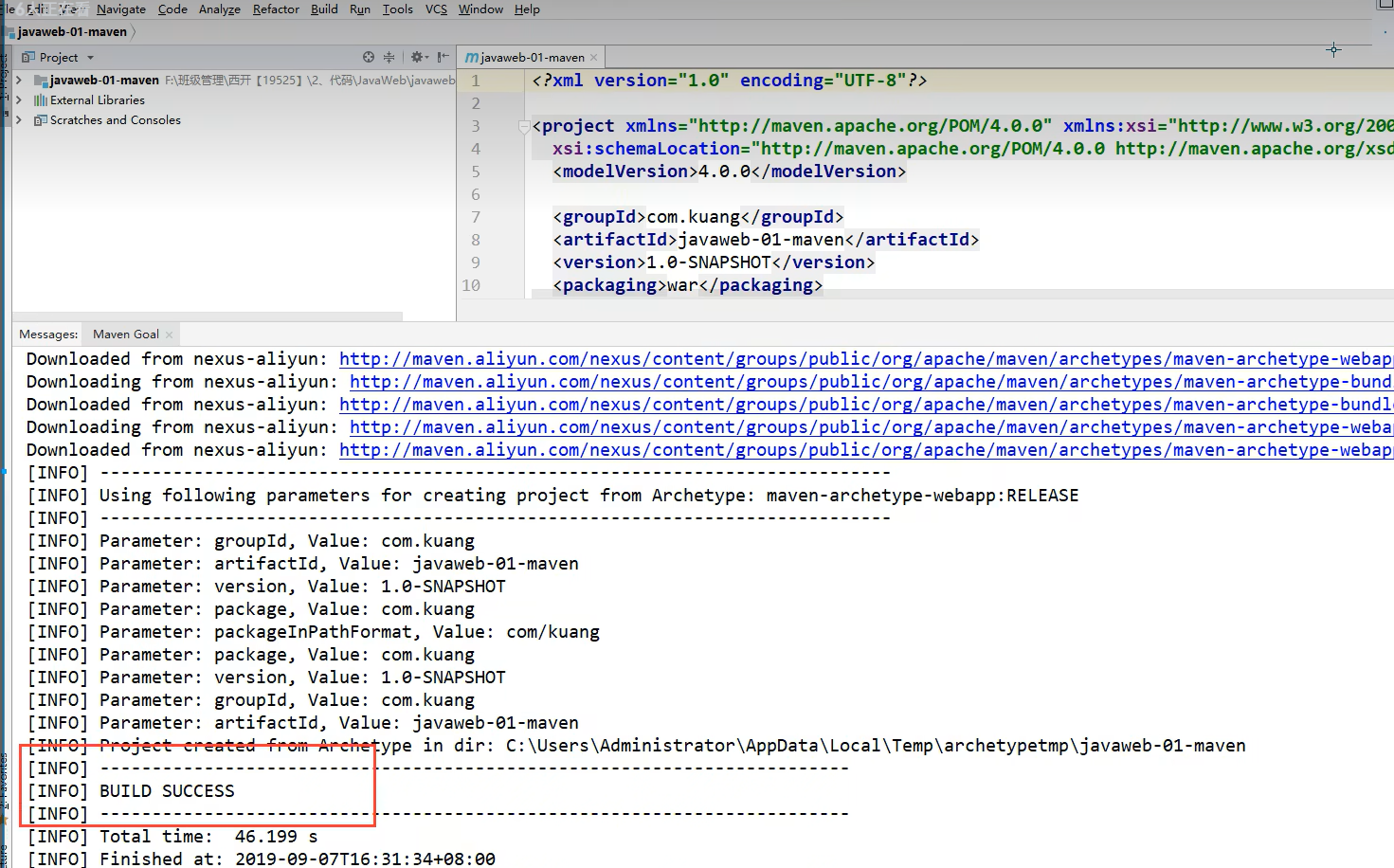Click the Project created from Archetype line
This screenshot has width=1394, height=868.
click(x=636, y=746)
